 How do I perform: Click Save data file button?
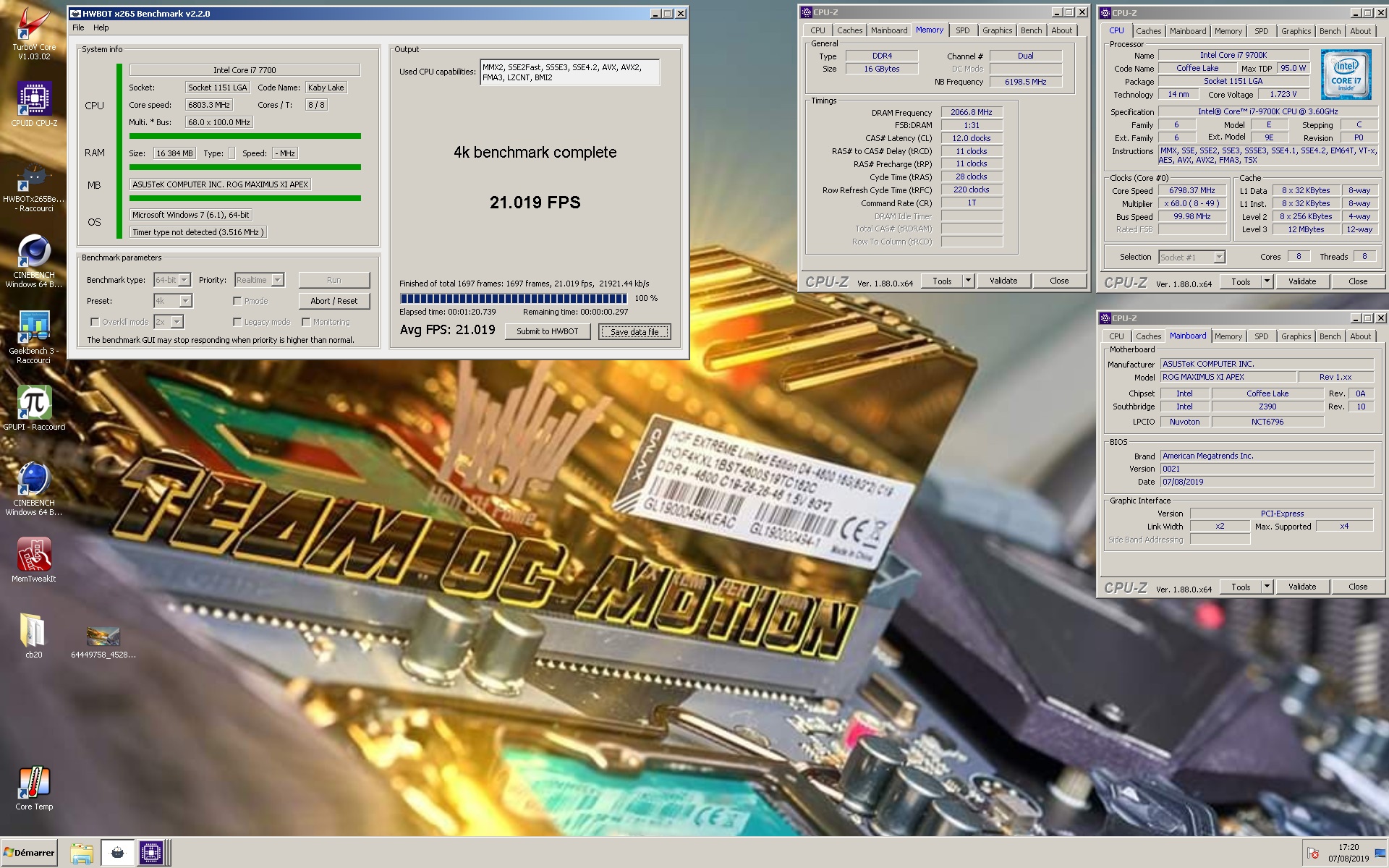pyautogui.click(x=634, y=331)
